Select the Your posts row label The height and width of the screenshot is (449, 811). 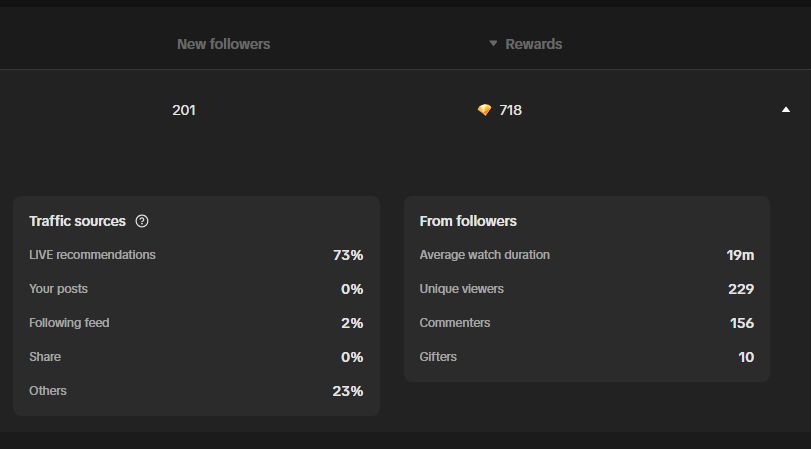point(58,289)
